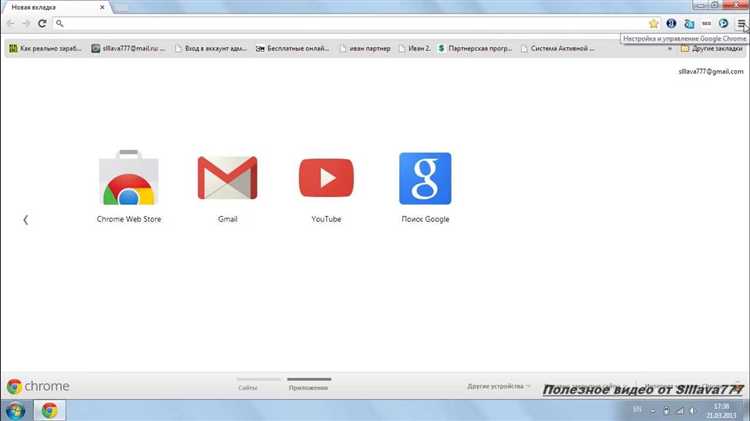
Task: Click the Gmail label text
Action: [x=227, y=219]
